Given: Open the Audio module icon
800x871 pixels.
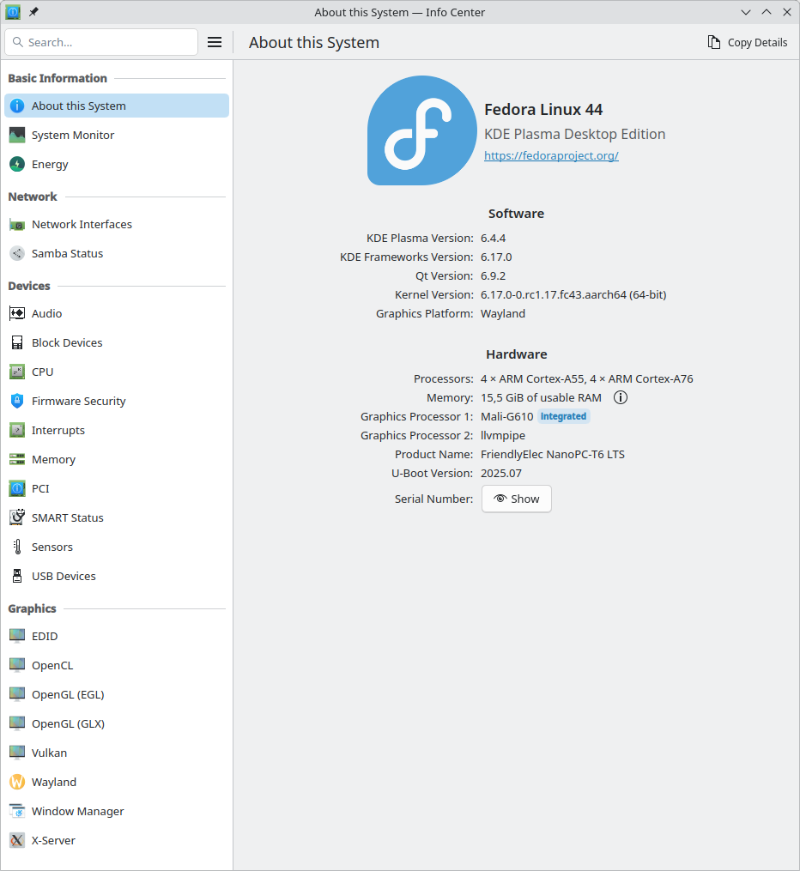Looking at the screenshot, I should click(x=17, y=313).
